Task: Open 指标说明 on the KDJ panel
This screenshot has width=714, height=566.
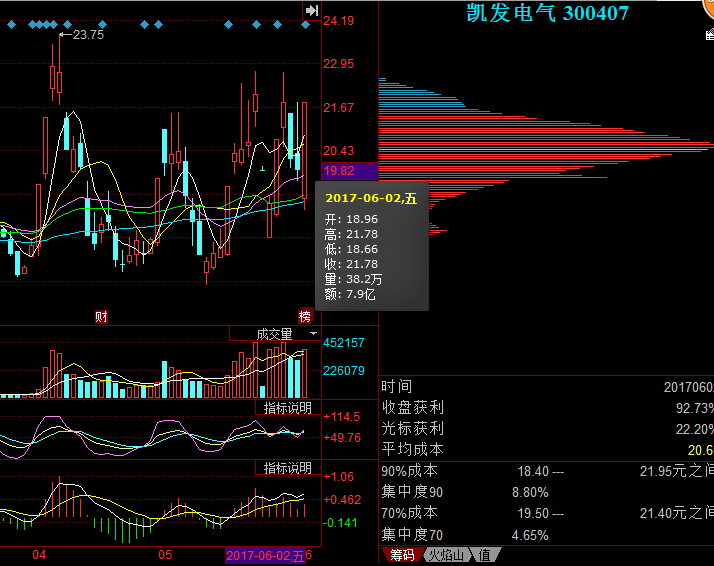Action: tap(288, 408)
